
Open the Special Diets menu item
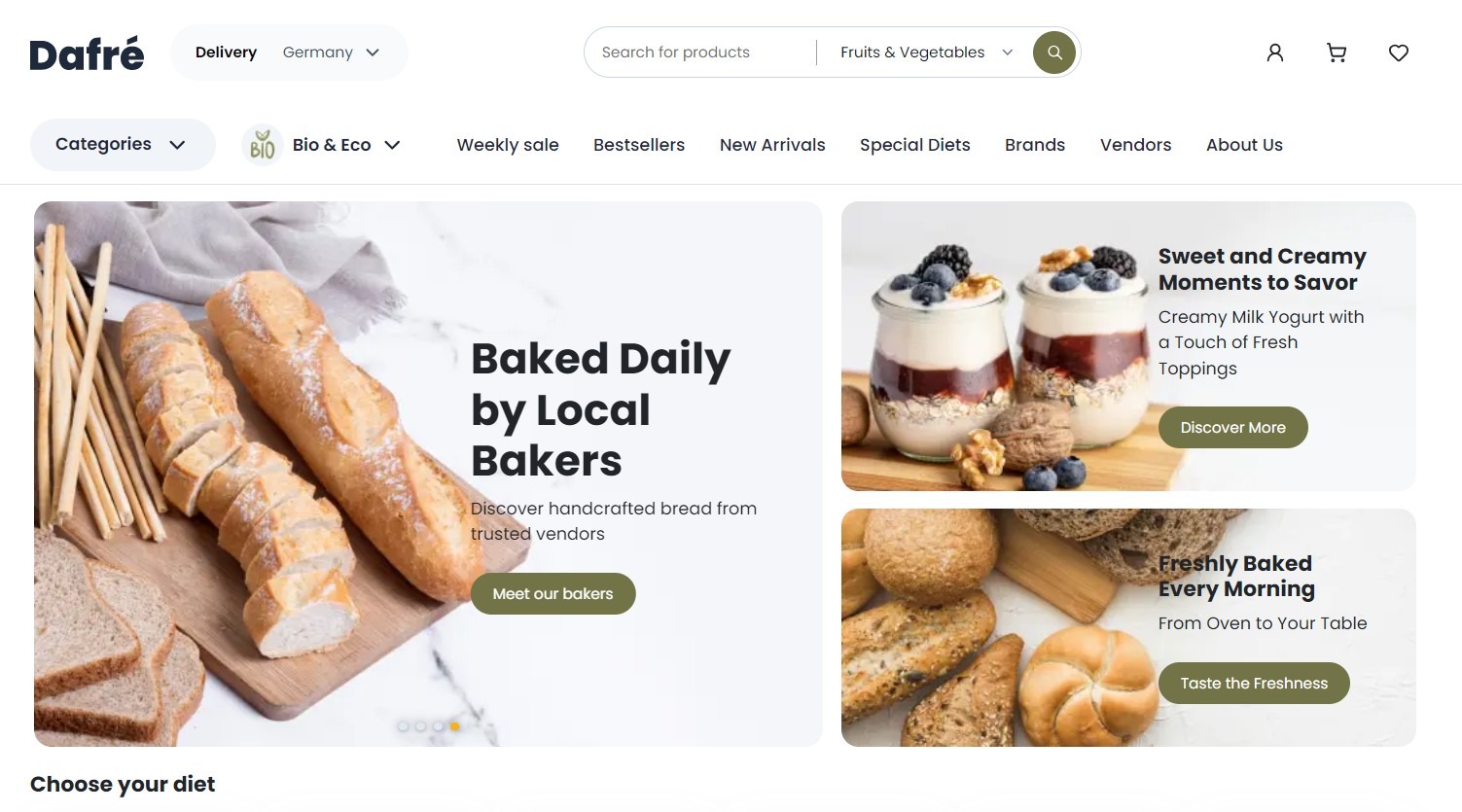[914, 145]
